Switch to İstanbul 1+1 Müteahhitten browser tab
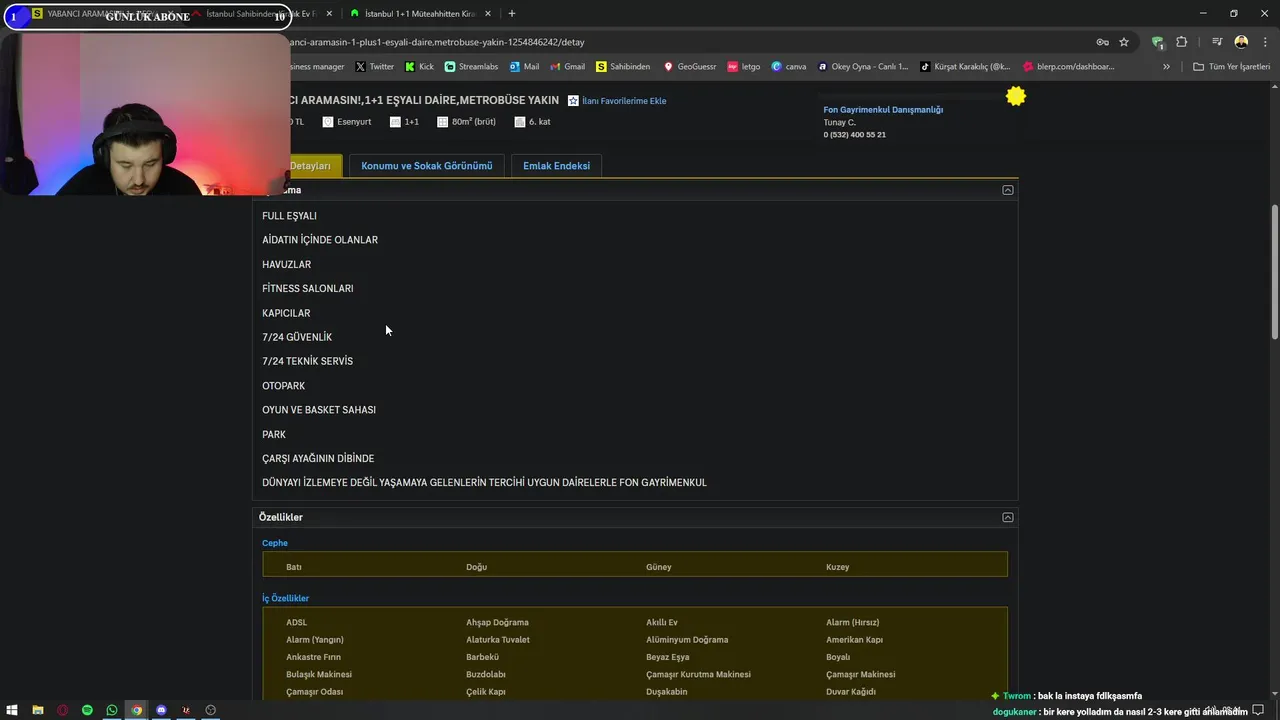 click(x=418, y=13)
